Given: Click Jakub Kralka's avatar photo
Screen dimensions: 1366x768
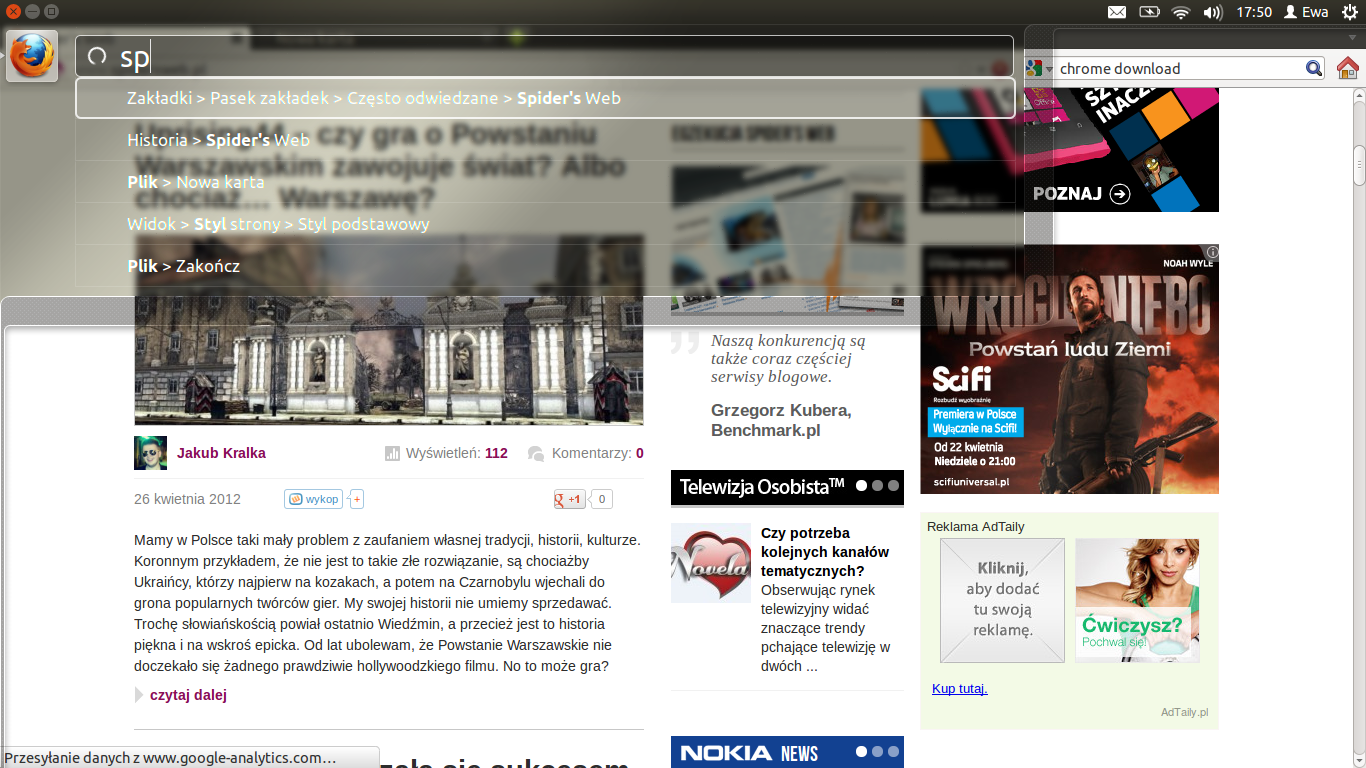Looking at the screenshot, I should pyautogui.click(x=150, y=453).
